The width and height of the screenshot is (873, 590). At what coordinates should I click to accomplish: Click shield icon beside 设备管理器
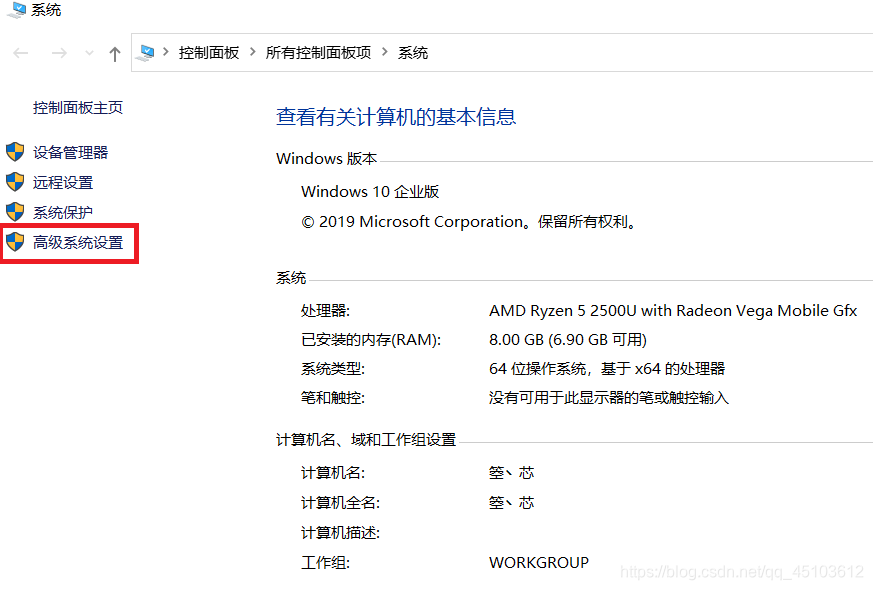pos(15,151)
